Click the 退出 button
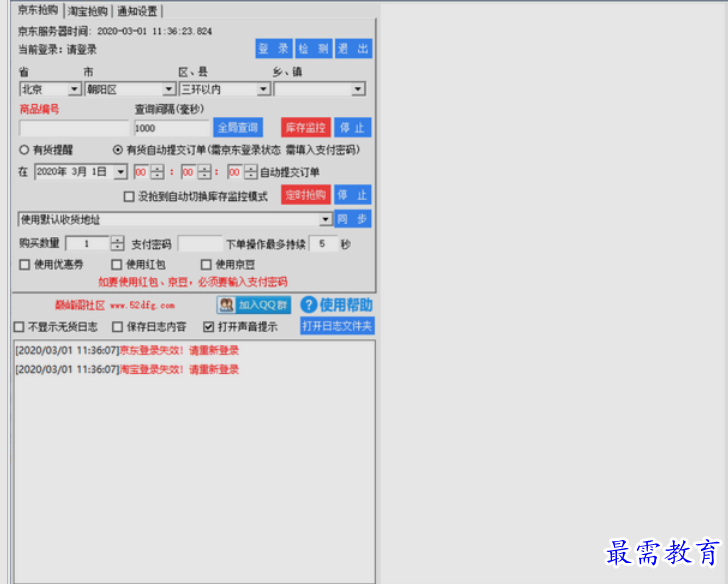This screenshot has width=728, height=584. click(353, 48)
